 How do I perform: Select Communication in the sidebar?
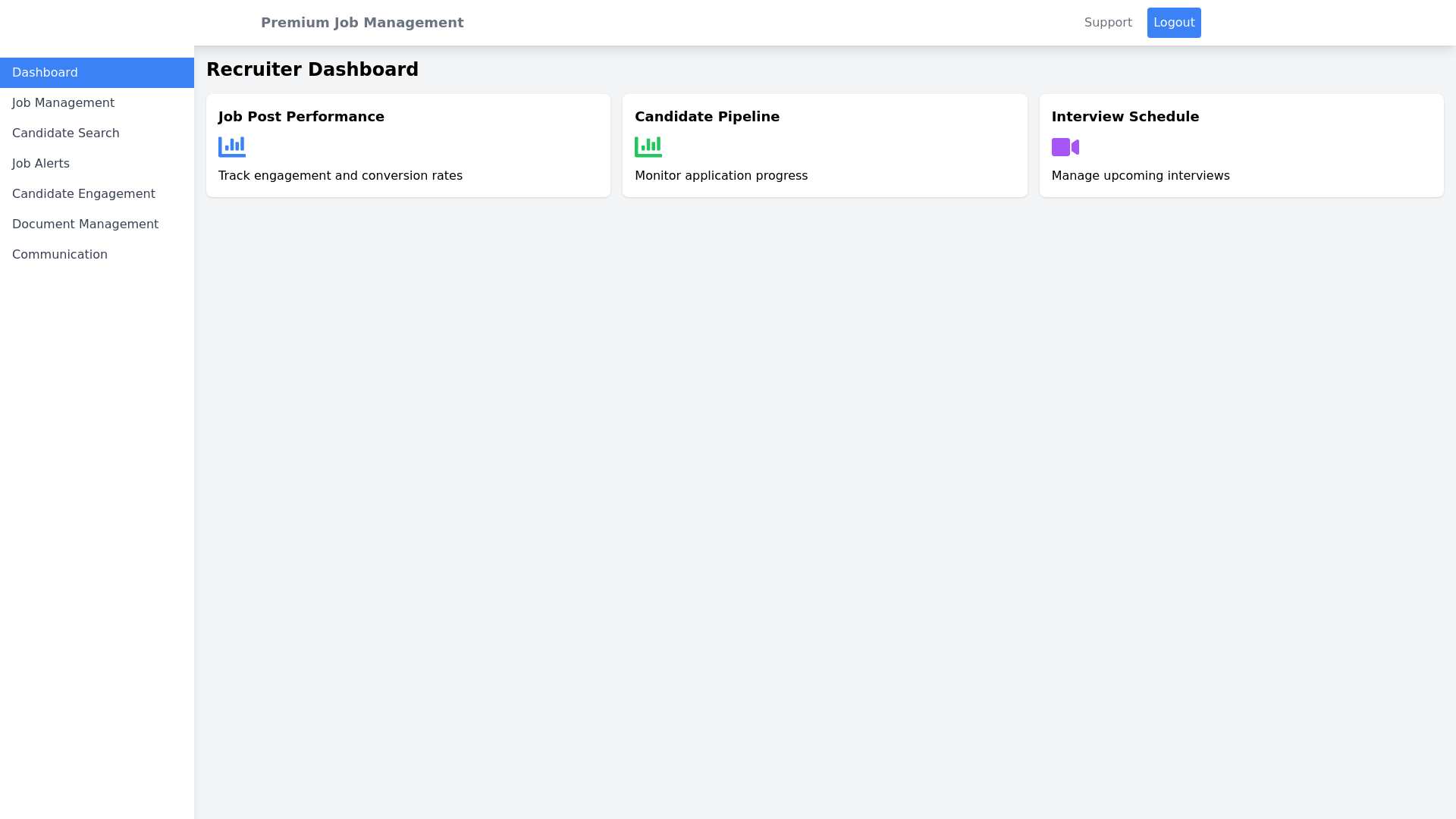59,254
